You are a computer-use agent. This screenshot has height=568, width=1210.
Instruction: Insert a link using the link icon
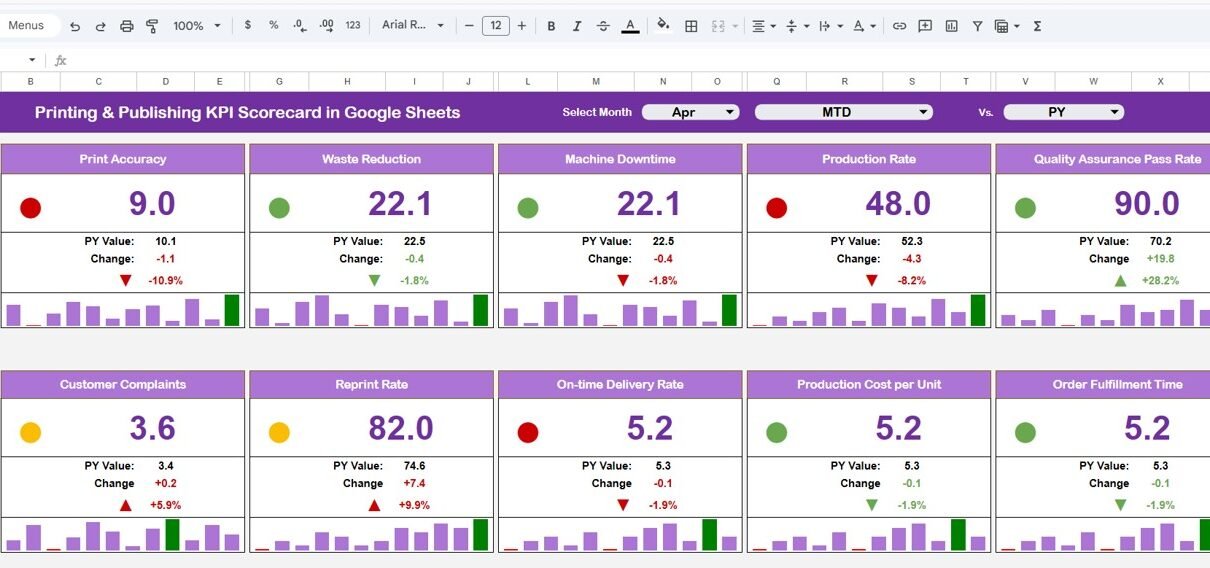coord(899,26)
